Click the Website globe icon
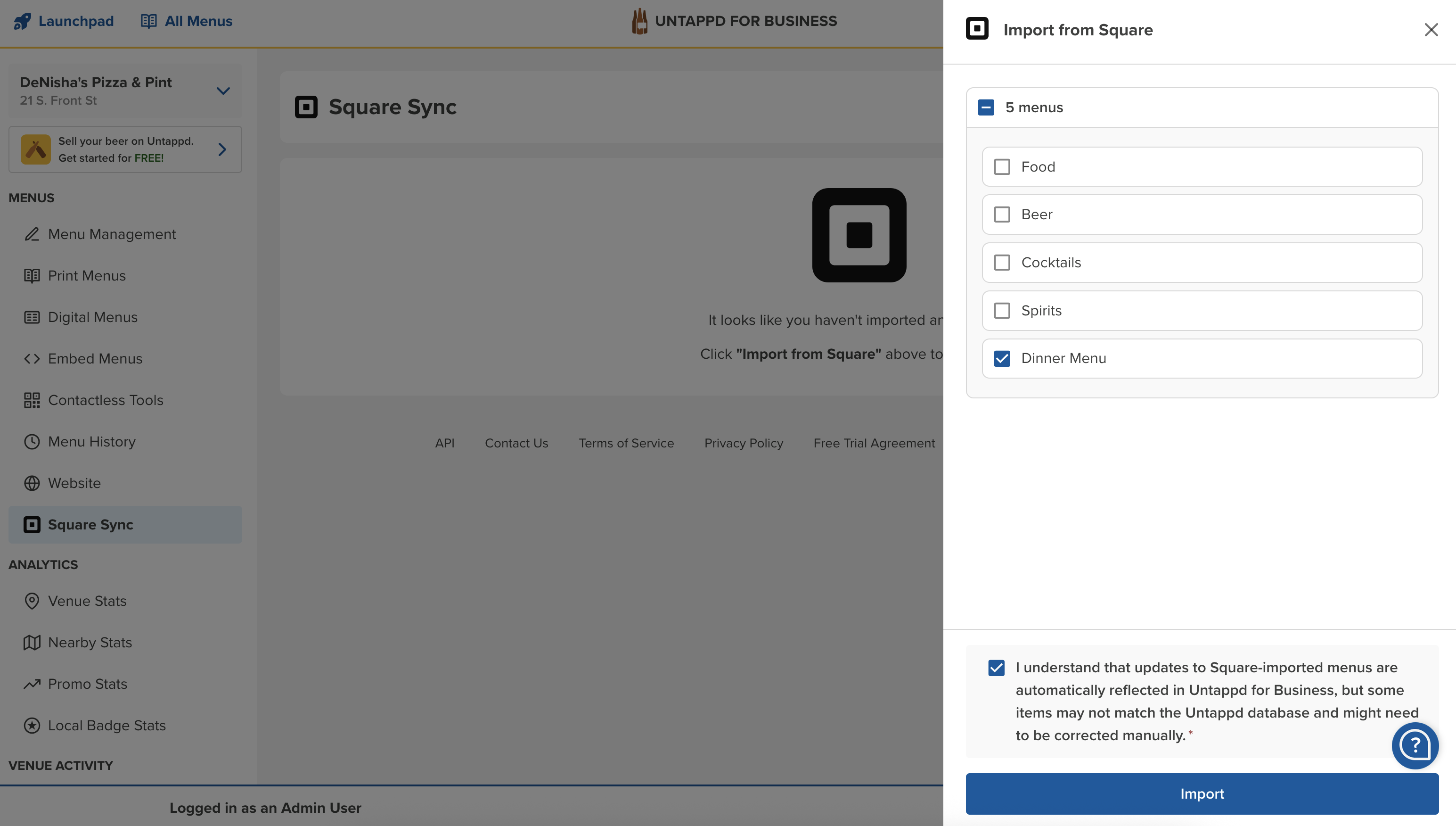 point(32,483)
